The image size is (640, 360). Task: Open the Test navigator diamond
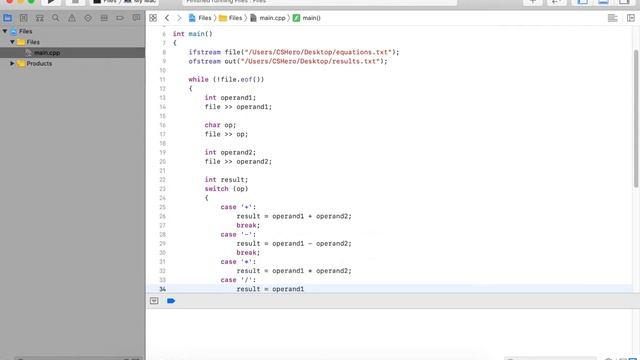88,18
